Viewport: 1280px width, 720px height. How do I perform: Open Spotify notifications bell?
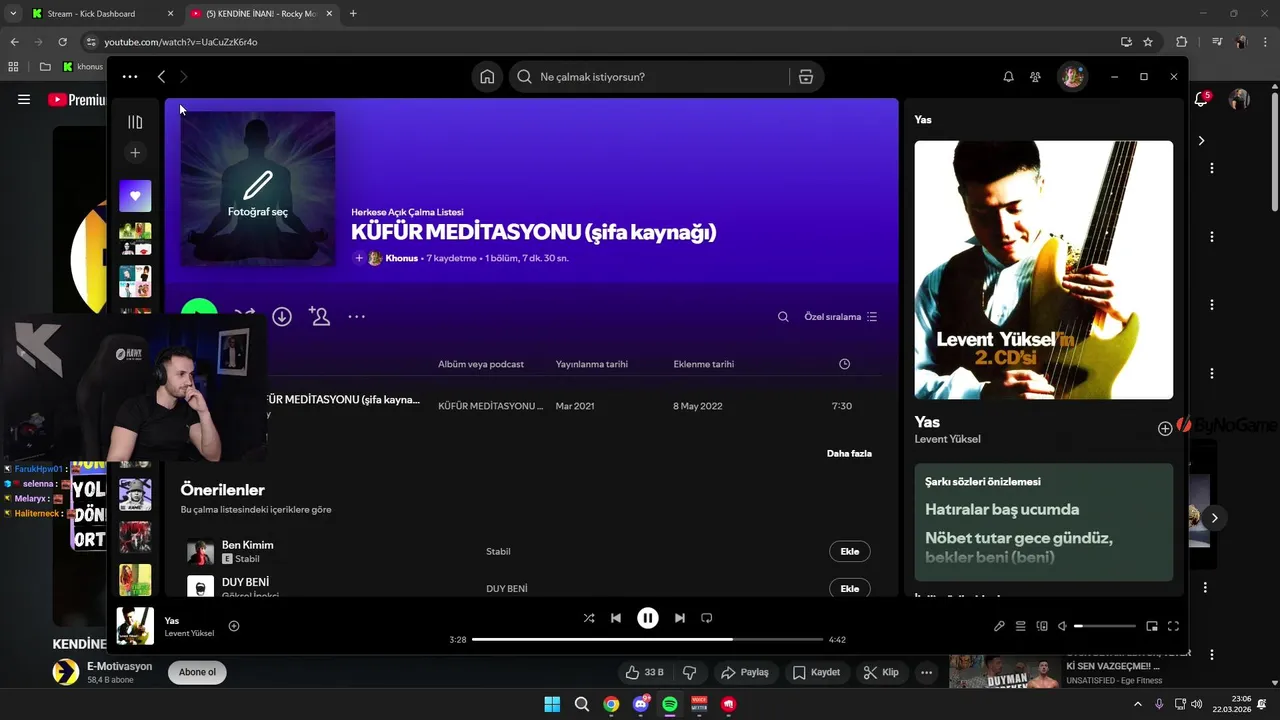pyautogui.click(x=1008, y=77)
